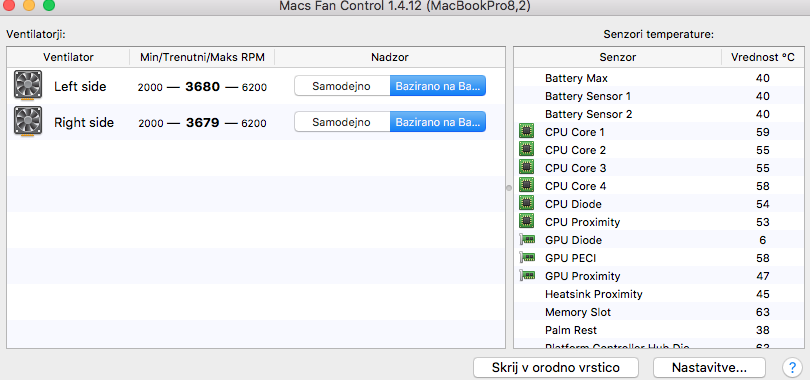This screenshot has width=810, height=380.
Task: Click the green zoom window button
Action: [49, 6]
